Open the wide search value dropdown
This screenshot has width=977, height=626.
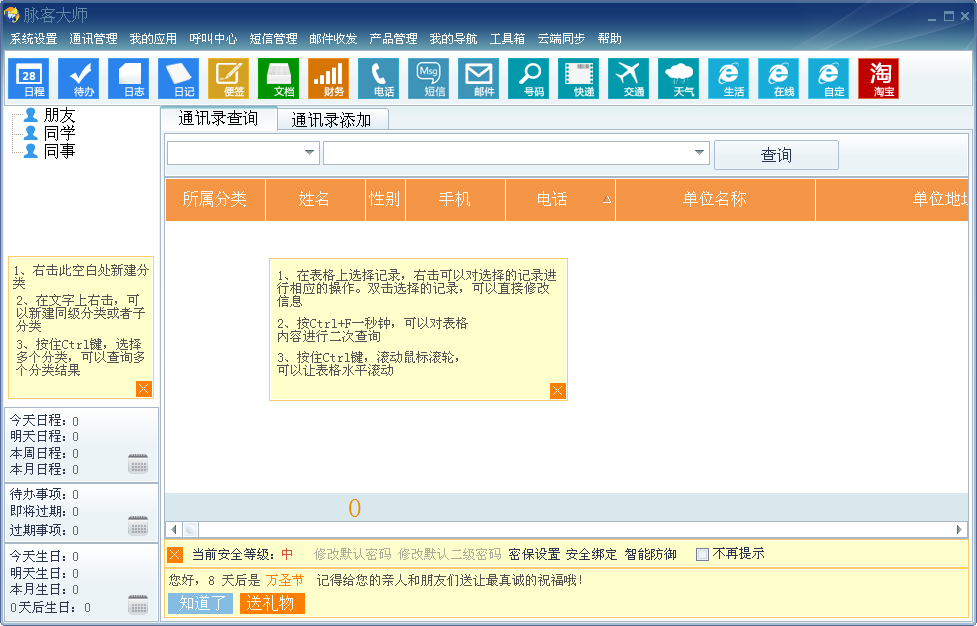click(699, 153)
